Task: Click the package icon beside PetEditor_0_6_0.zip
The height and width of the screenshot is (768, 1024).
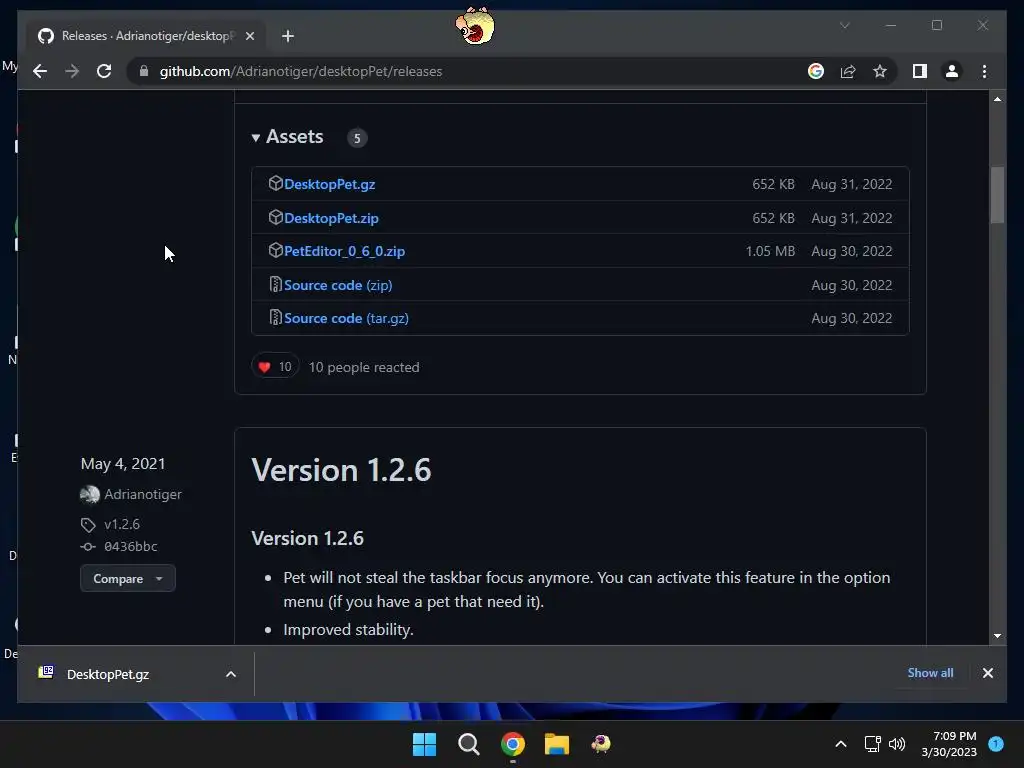Action: 276,250
